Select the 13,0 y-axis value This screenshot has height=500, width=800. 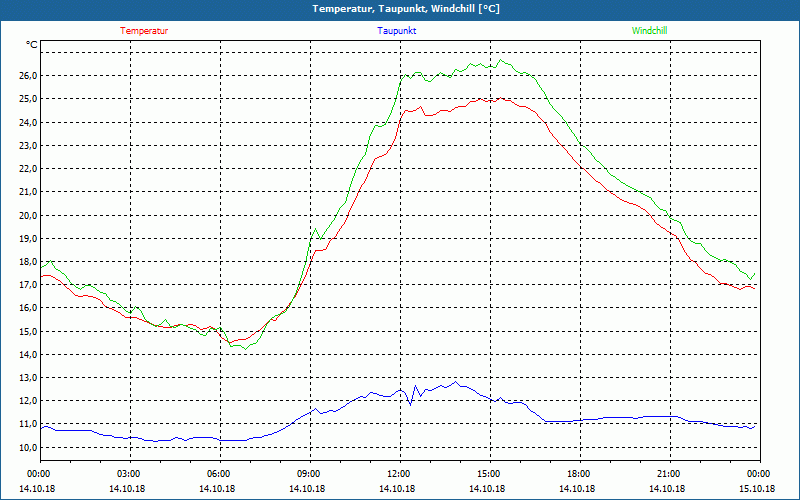(x=28, y=378)
